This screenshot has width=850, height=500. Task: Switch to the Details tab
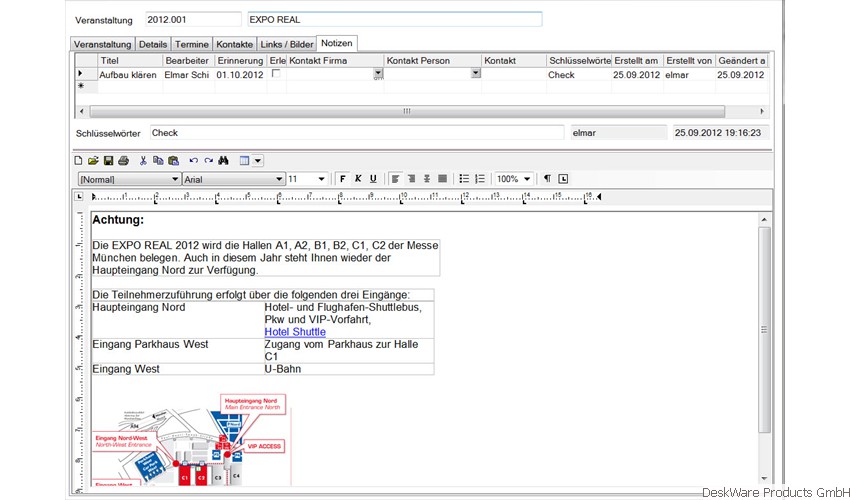153,44
